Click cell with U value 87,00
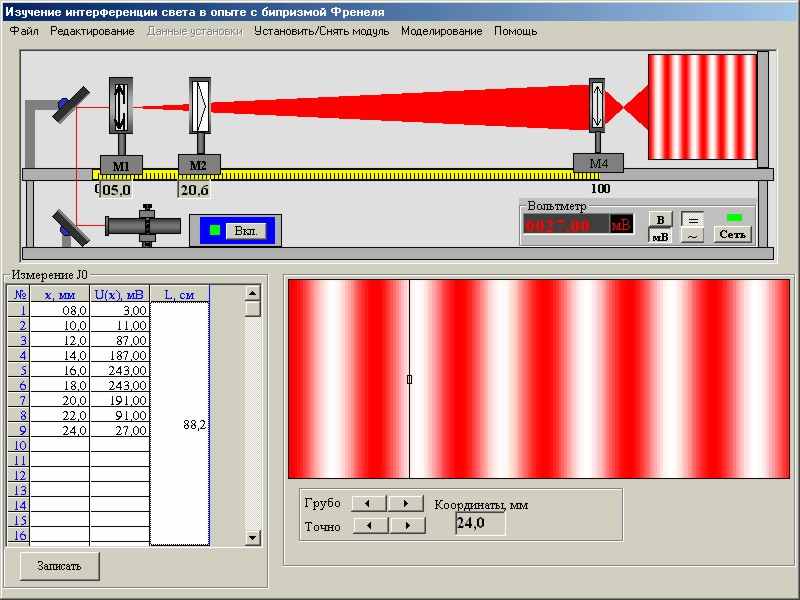Image resolution: width=800 pixels, height=600 pixels. coord(120,340)
